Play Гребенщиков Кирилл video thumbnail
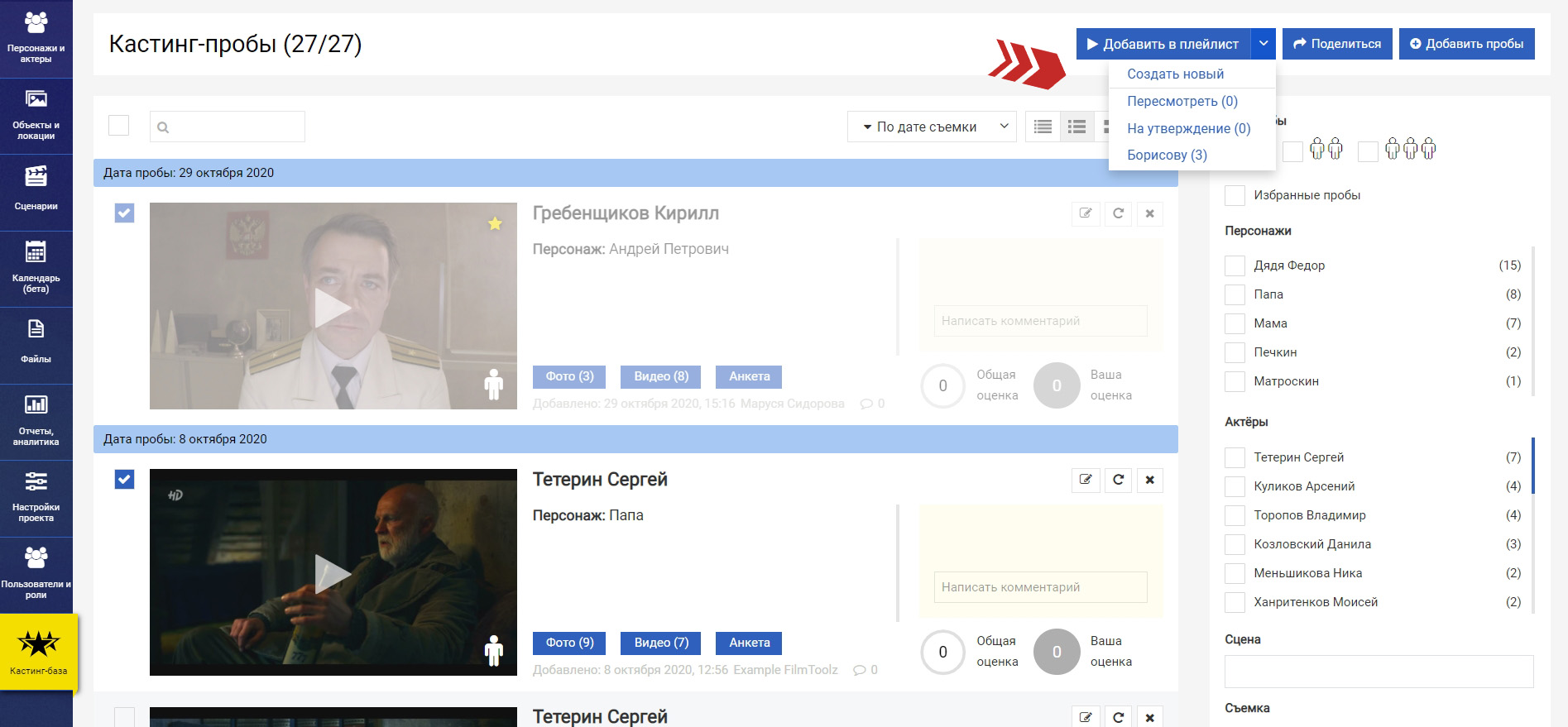 pyautogui.click(x=333, y=308)
